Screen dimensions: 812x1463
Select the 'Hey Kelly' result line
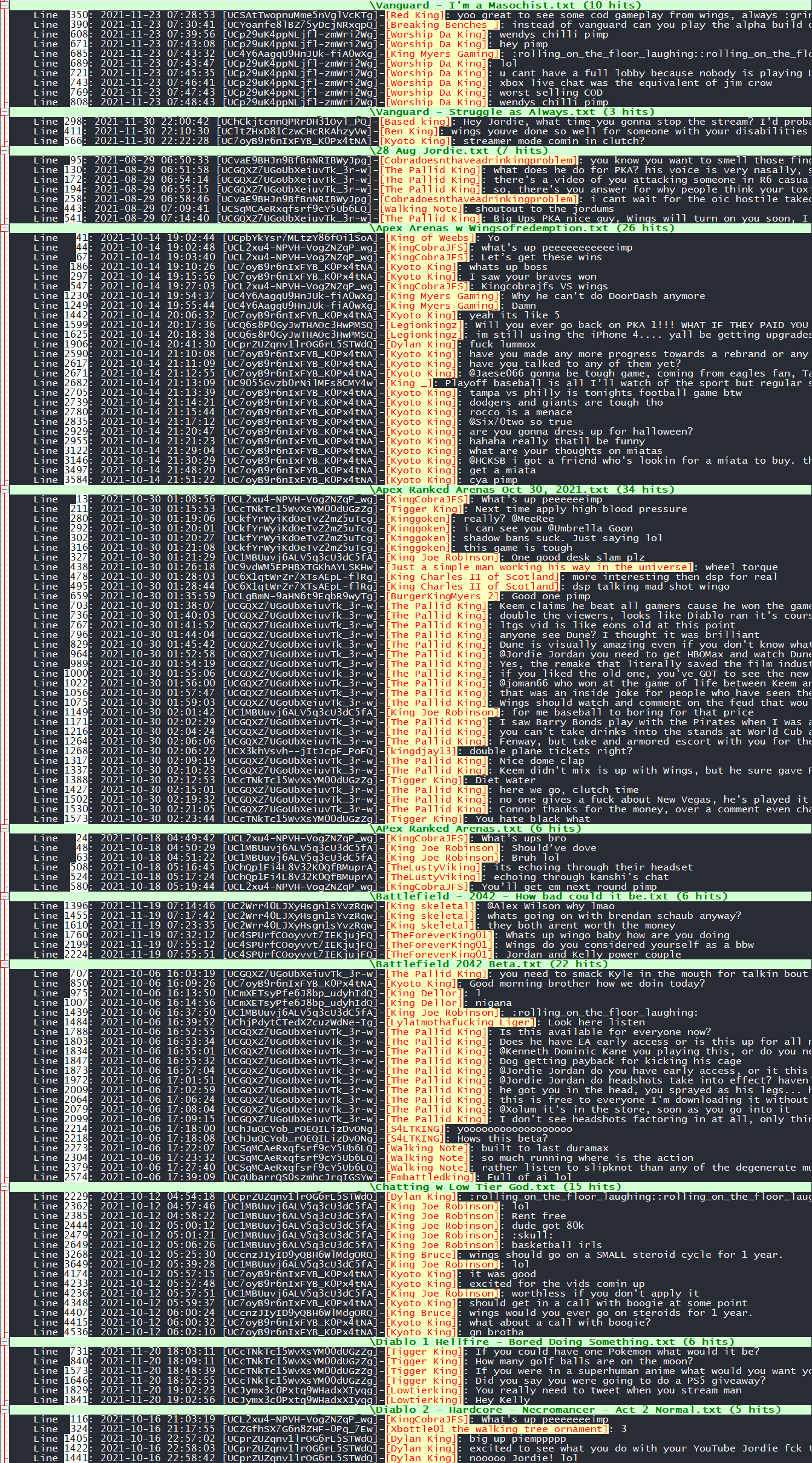pos(410,1400)
